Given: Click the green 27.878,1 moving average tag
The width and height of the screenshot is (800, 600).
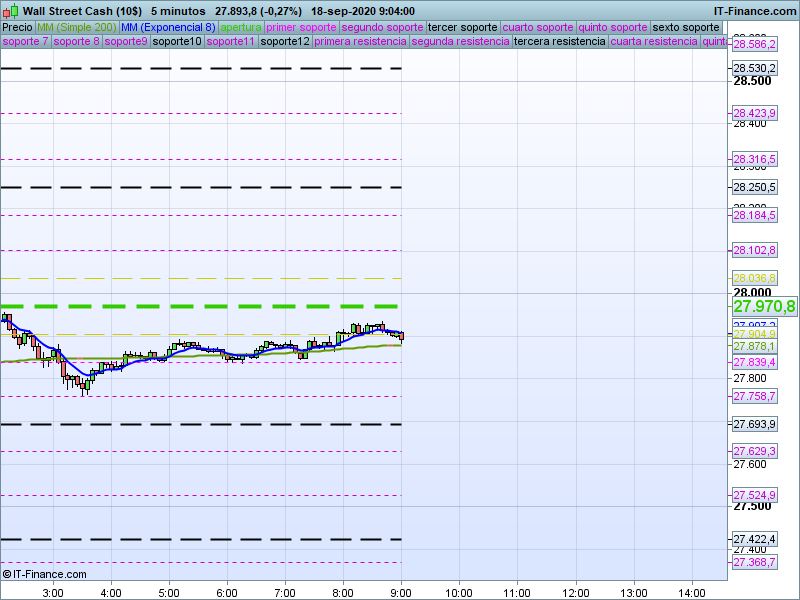Looking at the screenshot, I should pos(754,346).
